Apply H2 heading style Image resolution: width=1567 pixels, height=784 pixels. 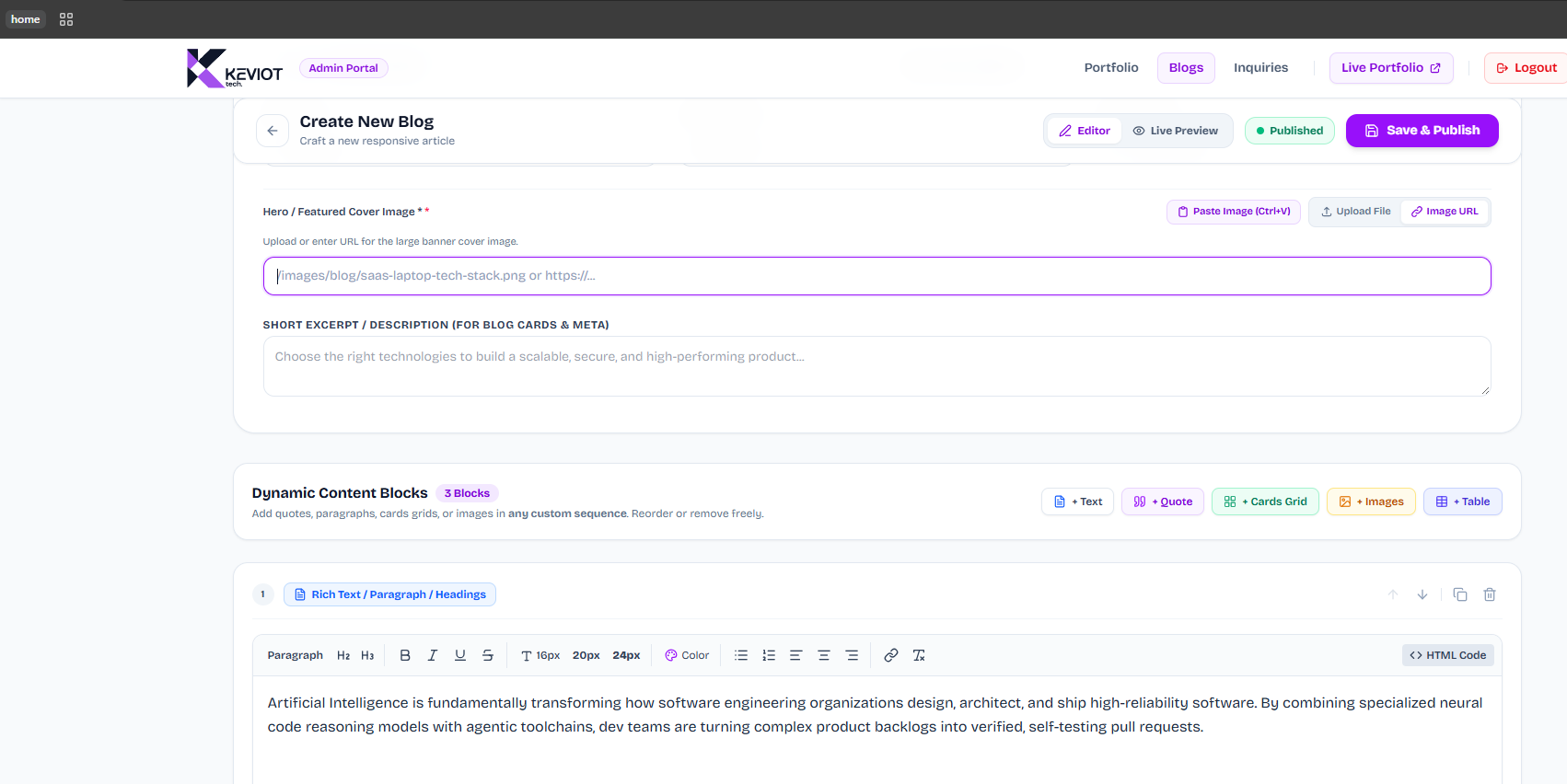pyautogui.click(x=343, y=655)
